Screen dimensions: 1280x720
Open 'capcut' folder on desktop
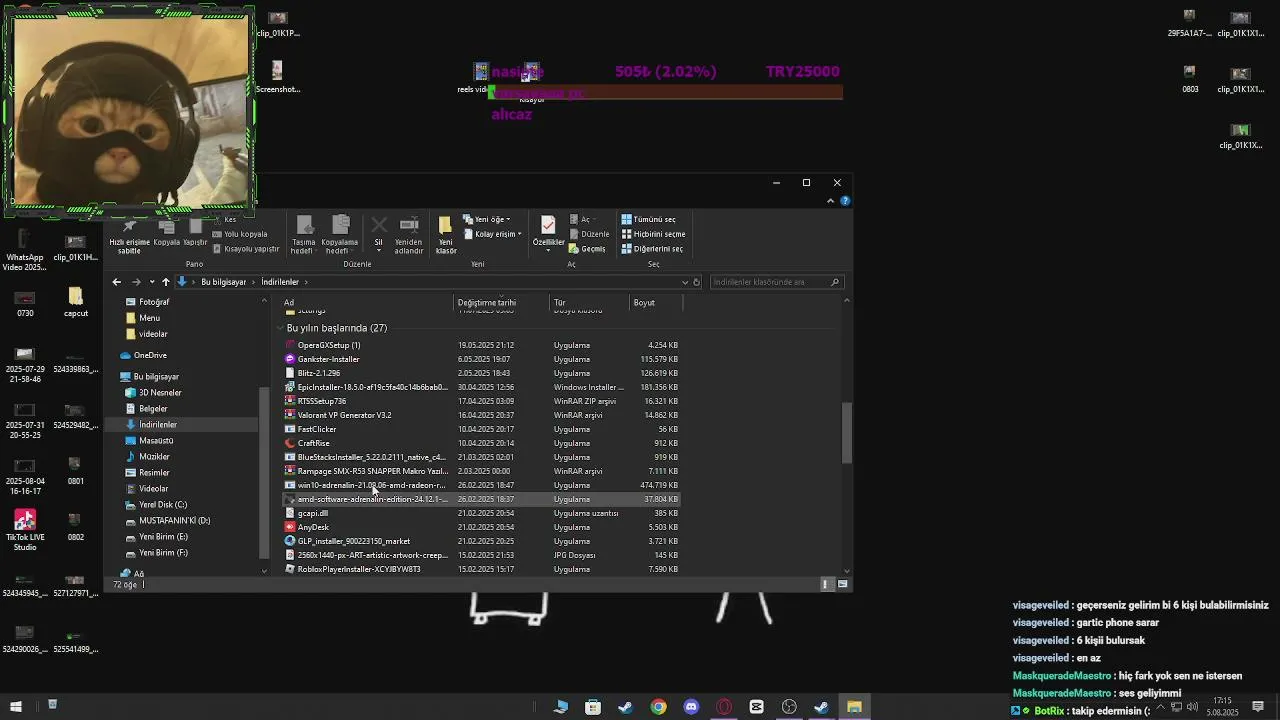coord(75,301)
